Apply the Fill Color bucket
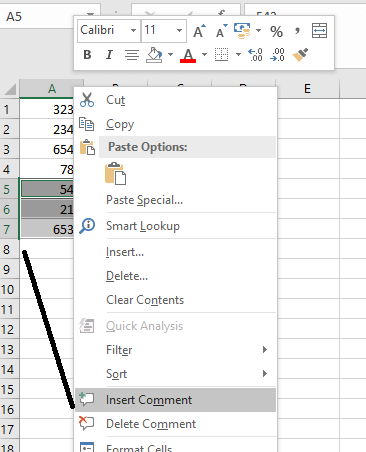Viewport: 366px width, 452px height. 154,55
